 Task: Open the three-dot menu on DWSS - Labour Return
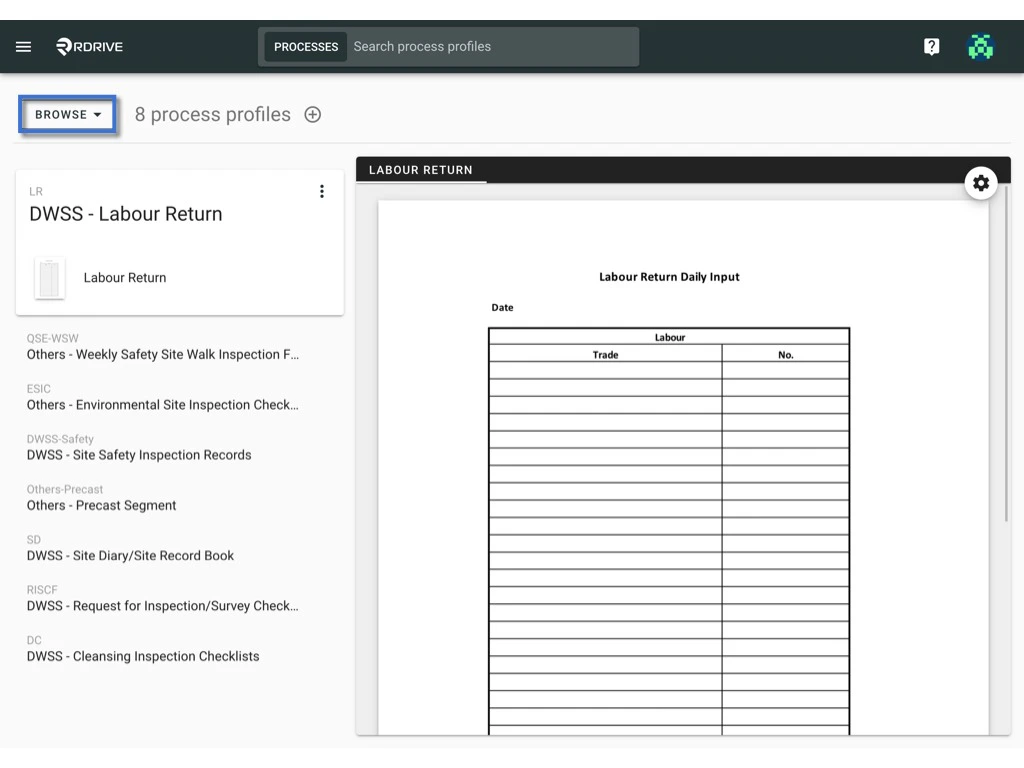point(322,190)
